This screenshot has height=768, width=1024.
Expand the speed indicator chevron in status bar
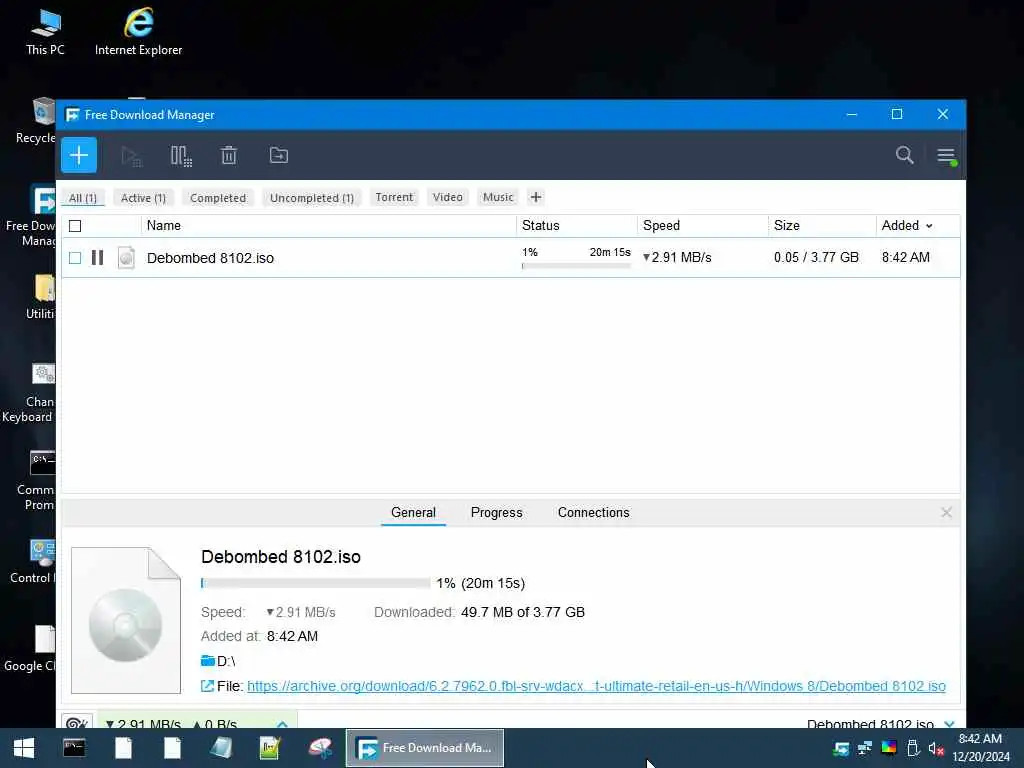point(282,724)
